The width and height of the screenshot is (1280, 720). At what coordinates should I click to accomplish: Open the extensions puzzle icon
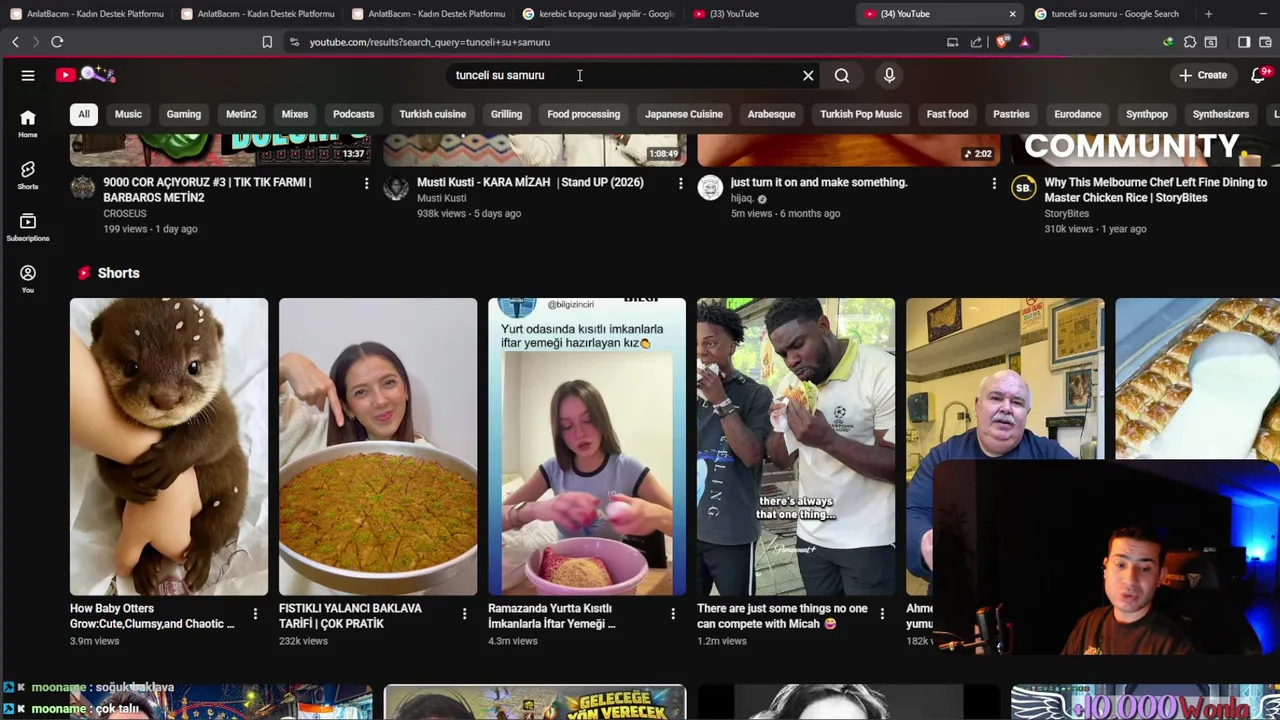(x=1190, y=42)
